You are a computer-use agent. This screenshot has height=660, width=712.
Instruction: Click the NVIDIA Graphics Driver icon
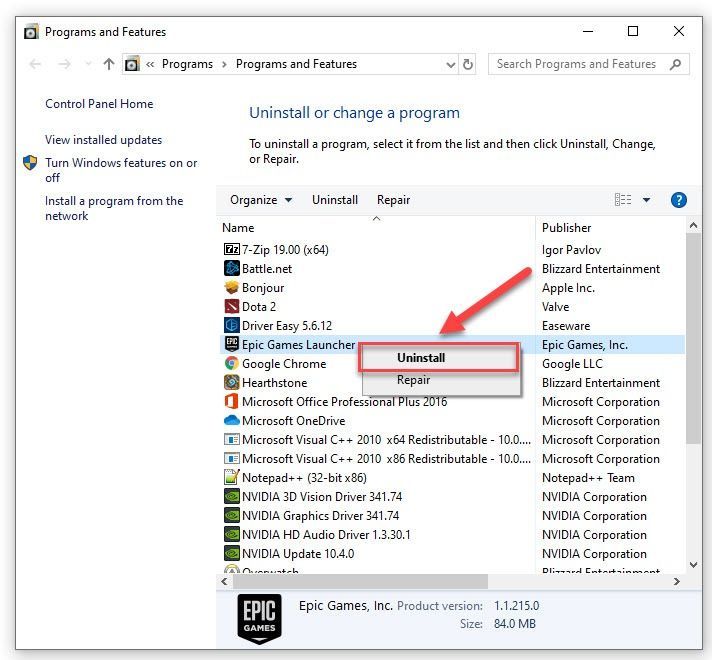(232, 515)
